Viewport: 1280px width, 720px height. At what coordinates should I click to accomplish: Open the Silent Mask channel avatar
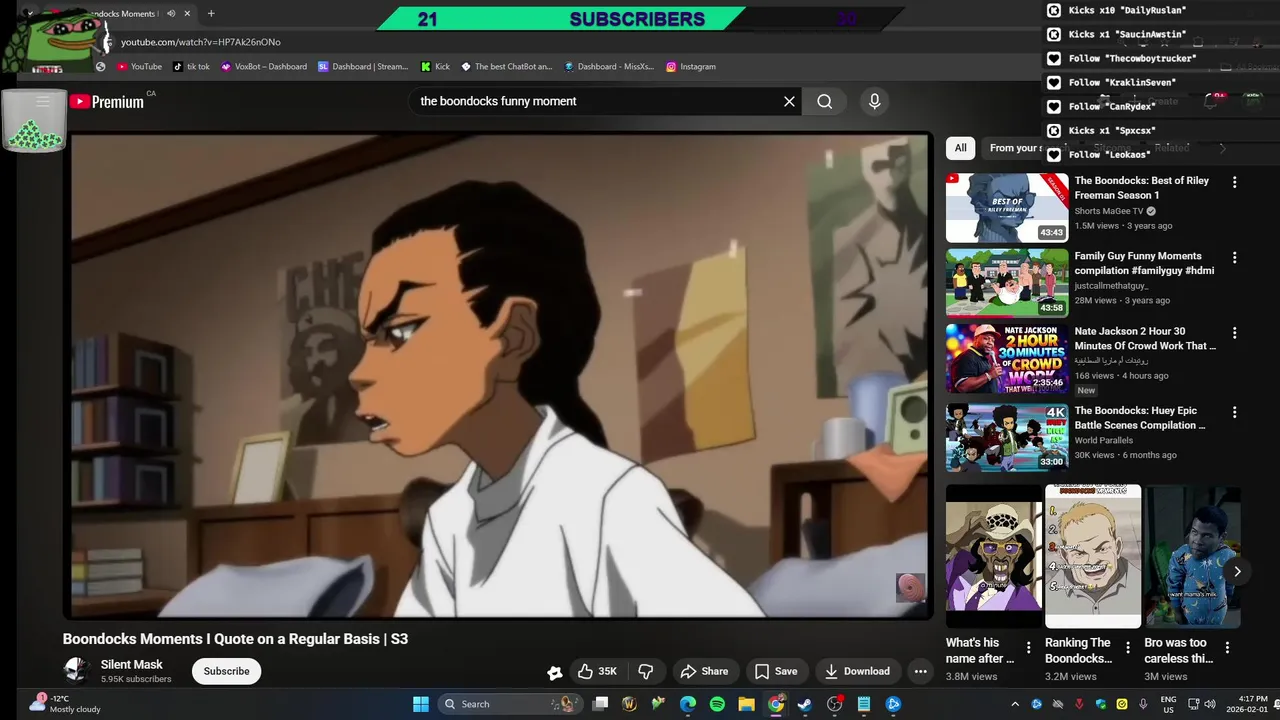pyautogui.click(x=77, y=670)
